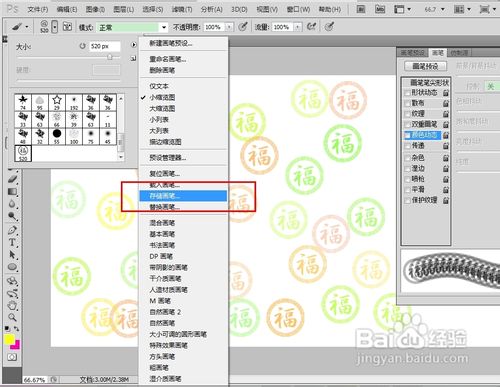The height and width of the screenshot is (387, 500).
Task: Toggle the brush preset picker arrow
Action: (55, 26)
